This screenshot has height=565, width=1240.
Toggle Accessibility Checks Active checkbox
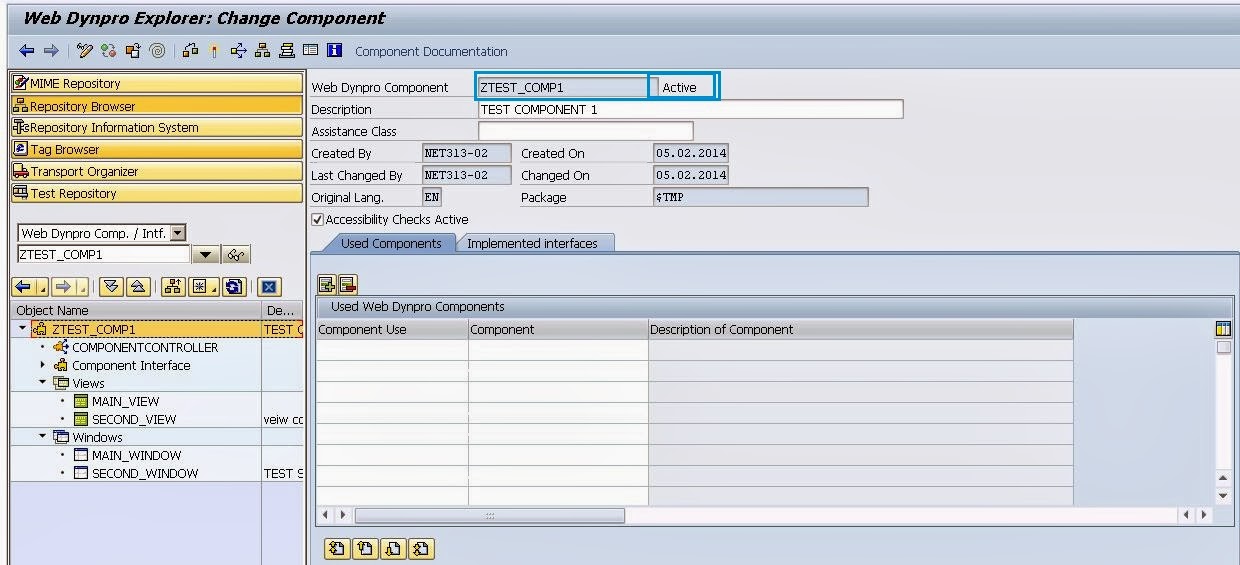[318, 219]
